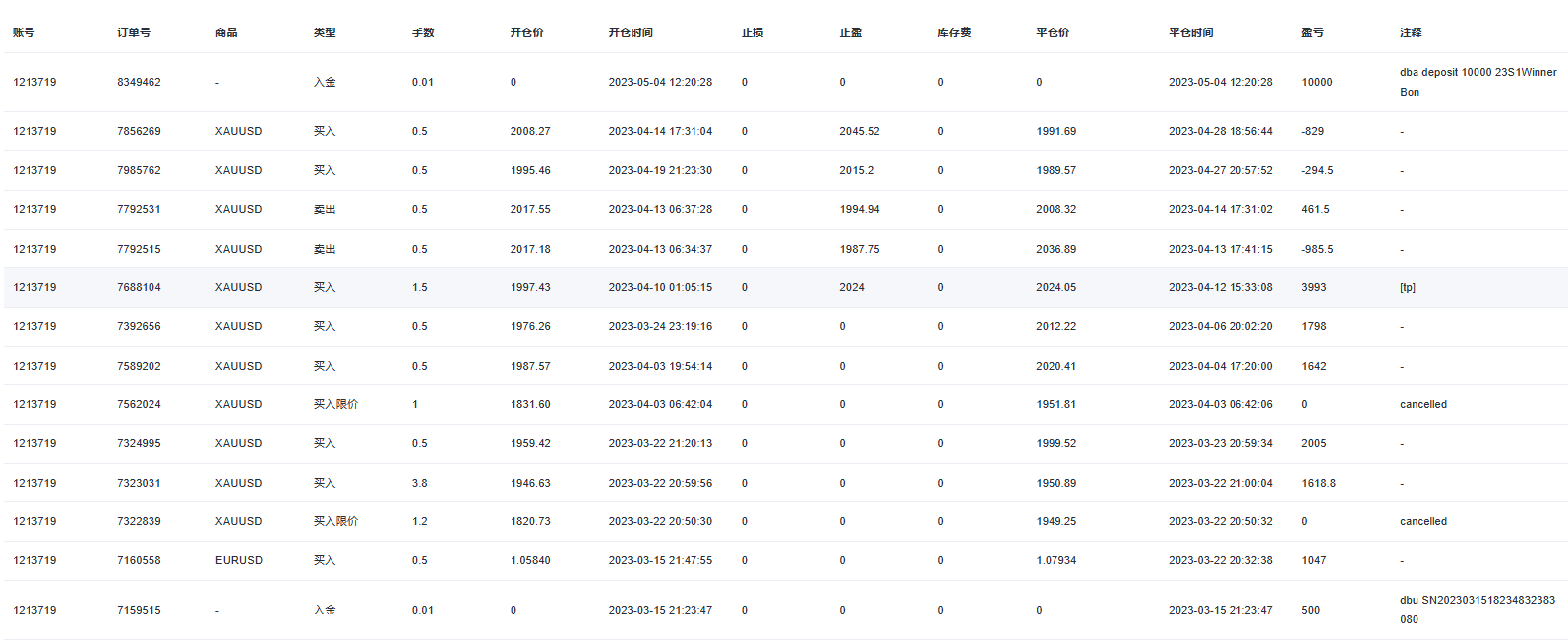
Task: Click open price 2008.27
Action: coord(530,131)
